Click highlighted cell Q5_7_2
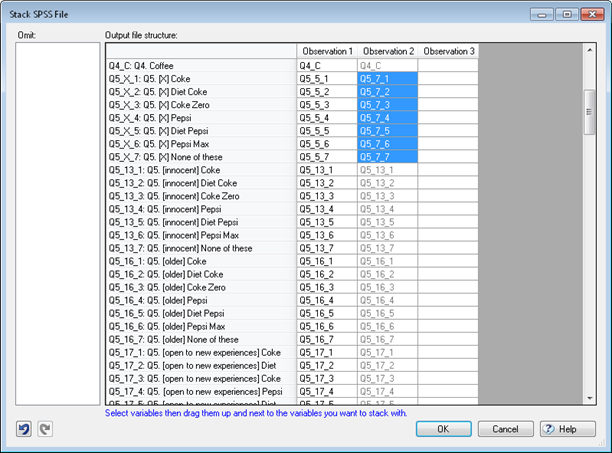Image resolution: width=612 pixels, height=453 pixels. pyautogui.click(x=388, y=92)
